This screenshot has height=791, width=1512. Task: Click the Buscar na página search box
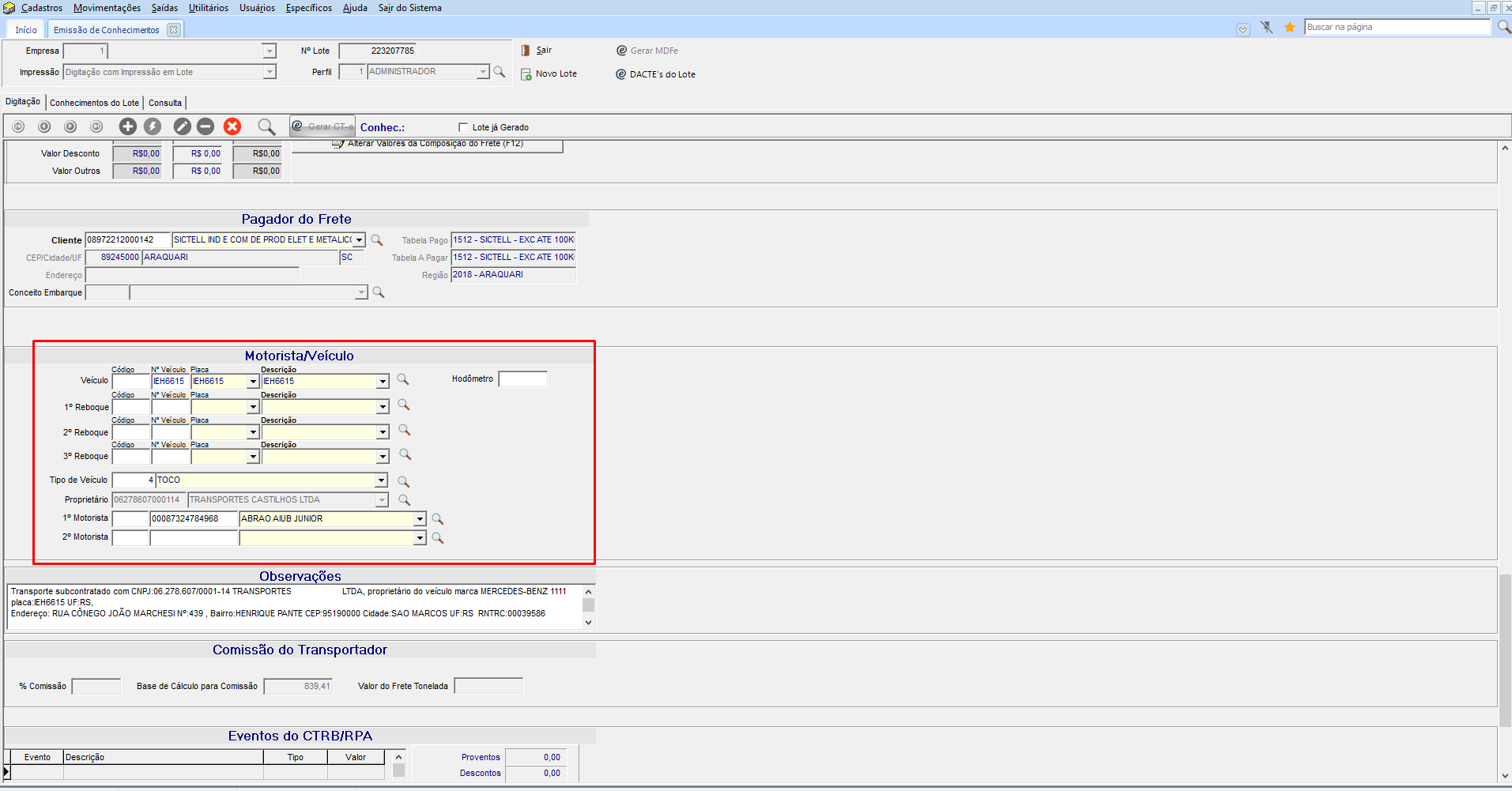(x=1397, y=28)
